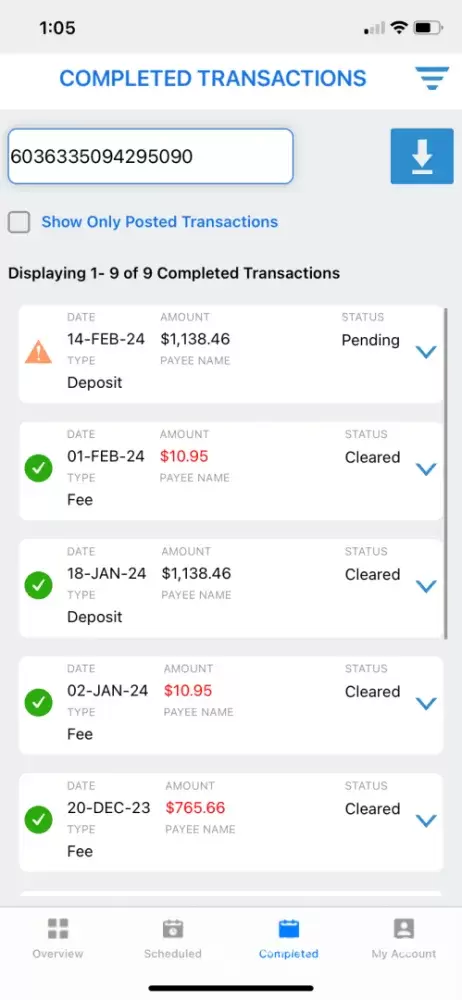Expand the 18-JAN-24 deposit chevron

click(x=426, y=586)
